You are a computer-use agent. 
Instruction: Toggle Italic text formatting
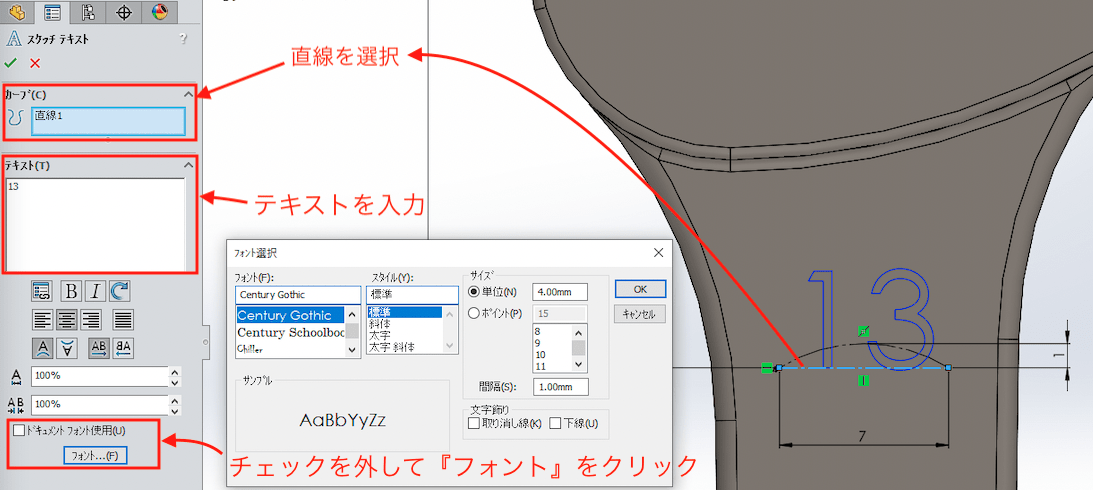pos(95,291)
